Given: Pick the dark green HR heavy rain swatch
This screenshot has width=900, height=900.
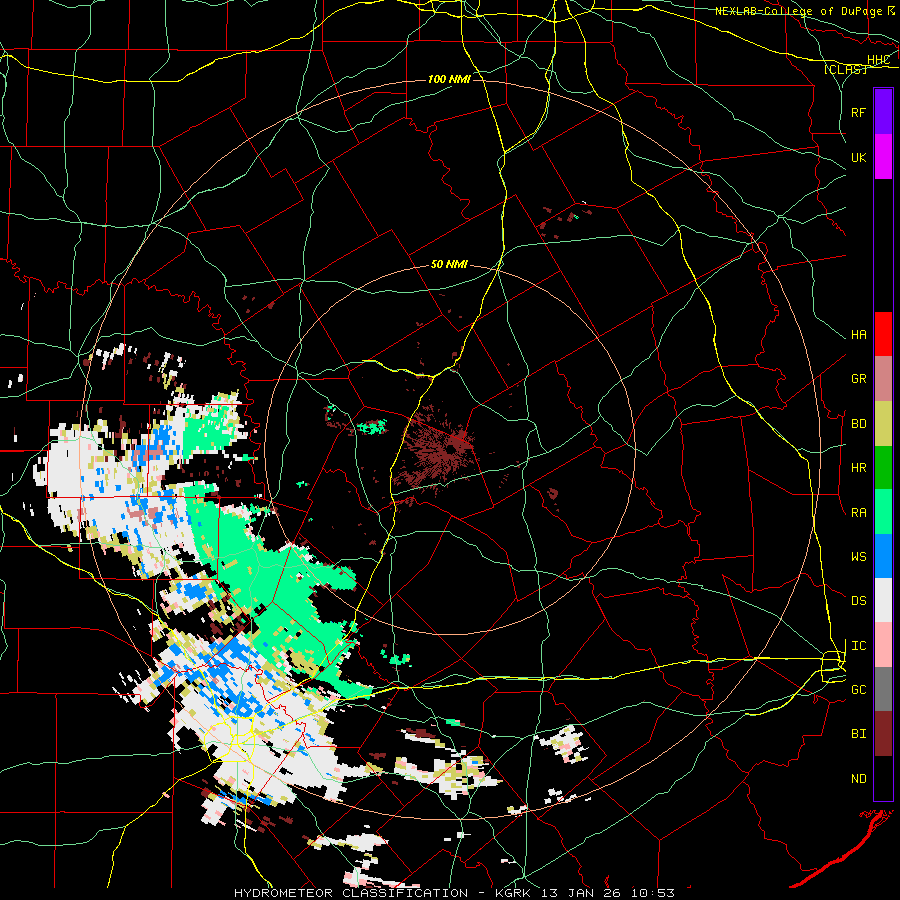Looking at the screenshot, I should (883, 468).
